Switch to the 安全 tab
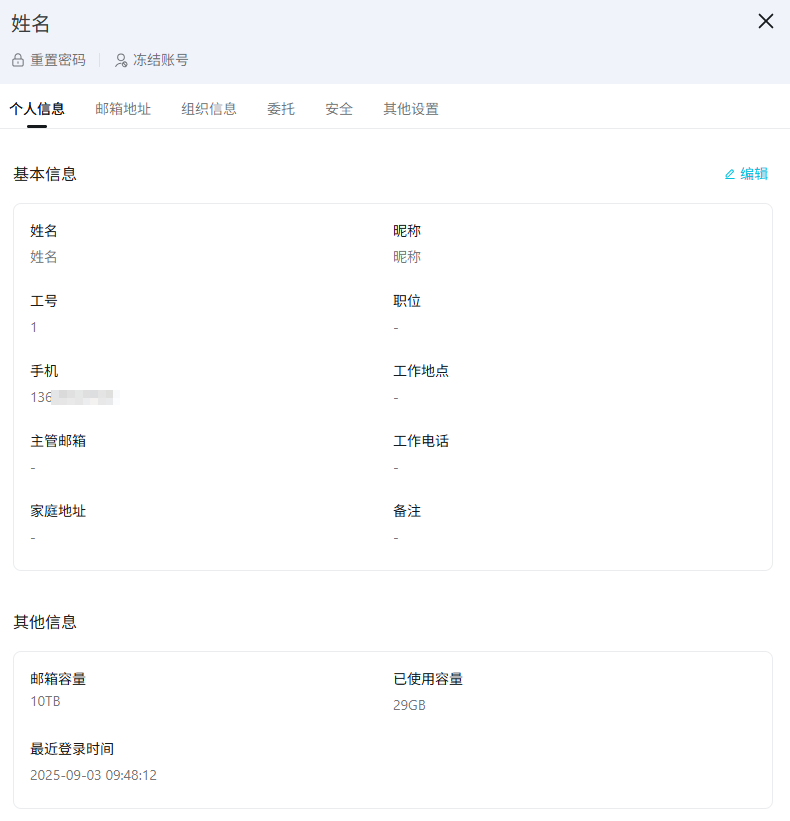Screen dimensions: 790x821 point(339,109)
